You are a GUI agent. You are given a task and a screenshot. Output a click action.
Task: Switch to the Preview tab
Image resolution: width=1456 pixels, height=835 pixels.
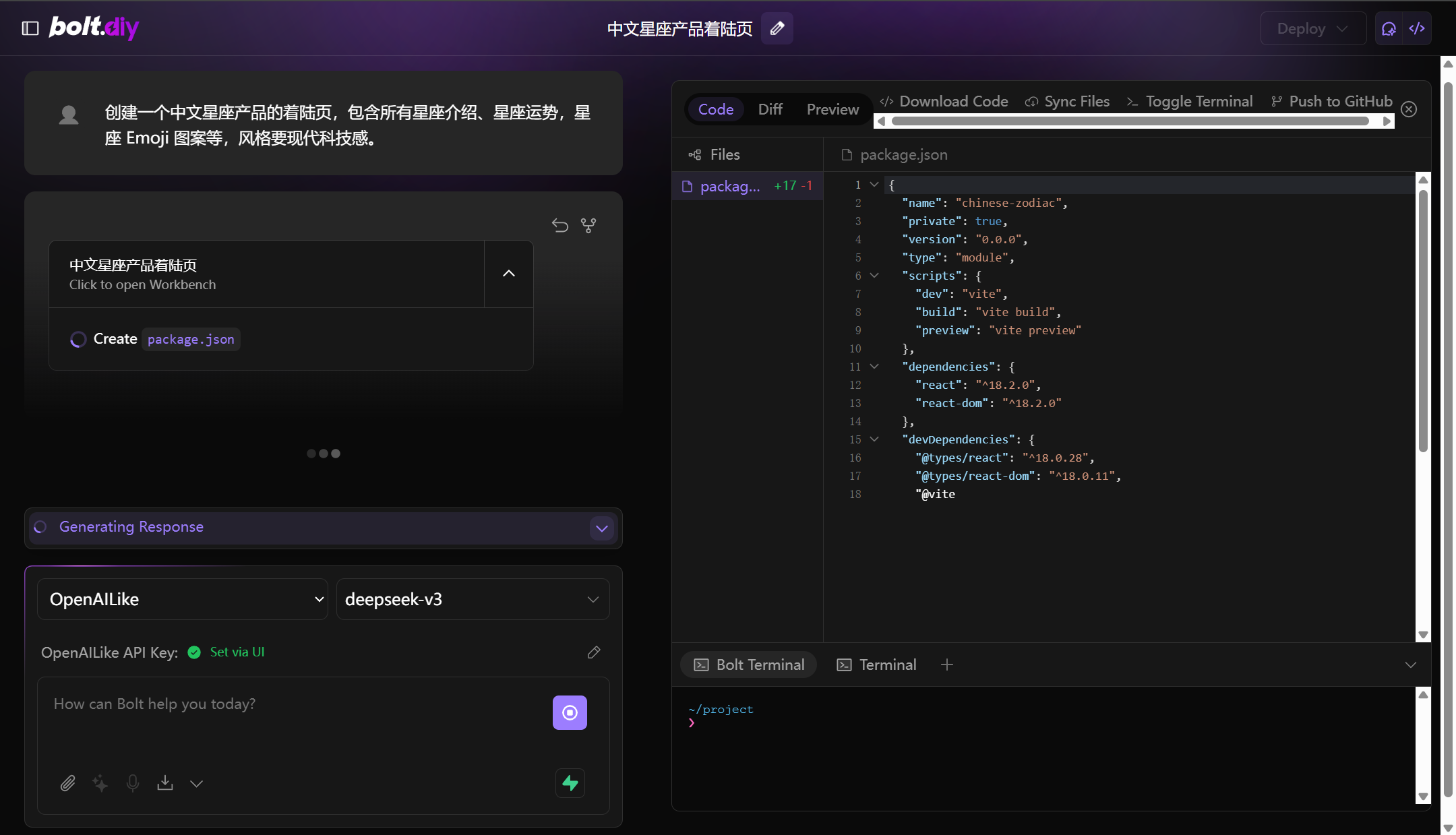[x=832, y=109]
